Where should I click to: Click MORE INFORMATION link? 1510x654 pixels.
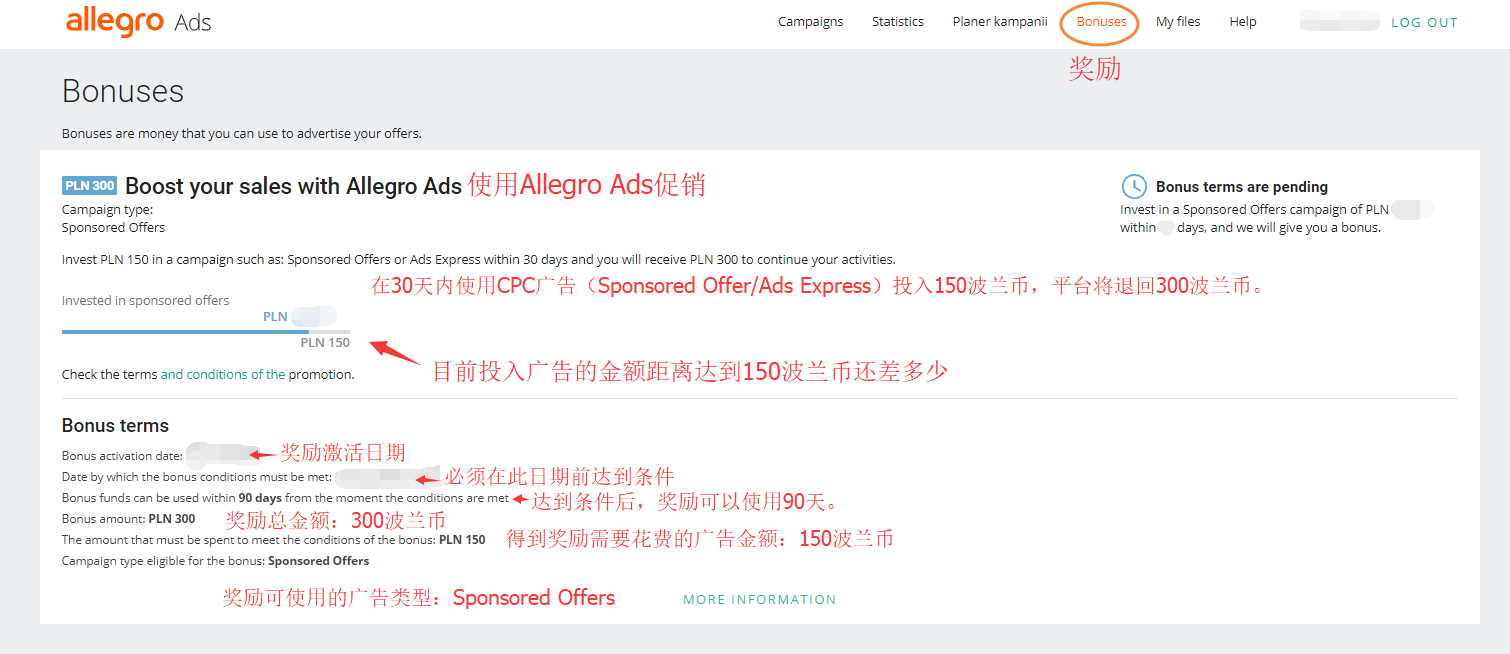point(760,600)
